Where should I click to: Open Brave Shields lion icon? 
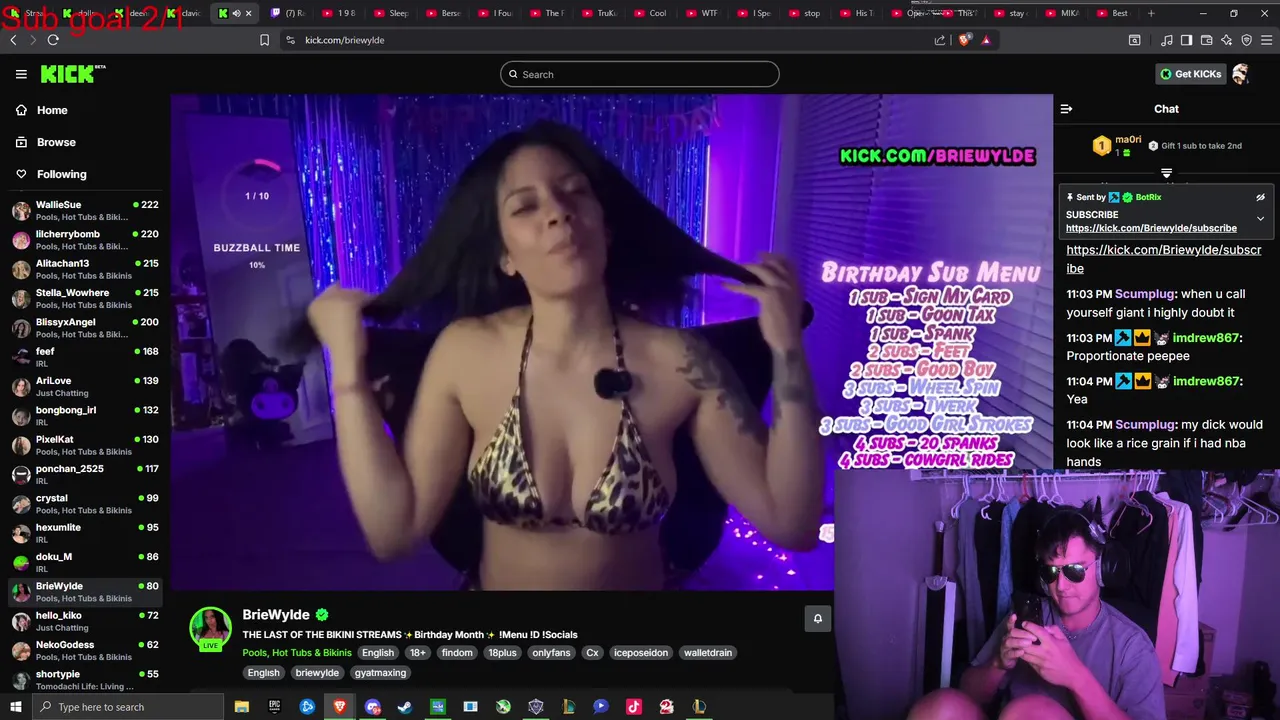[964, 40]
